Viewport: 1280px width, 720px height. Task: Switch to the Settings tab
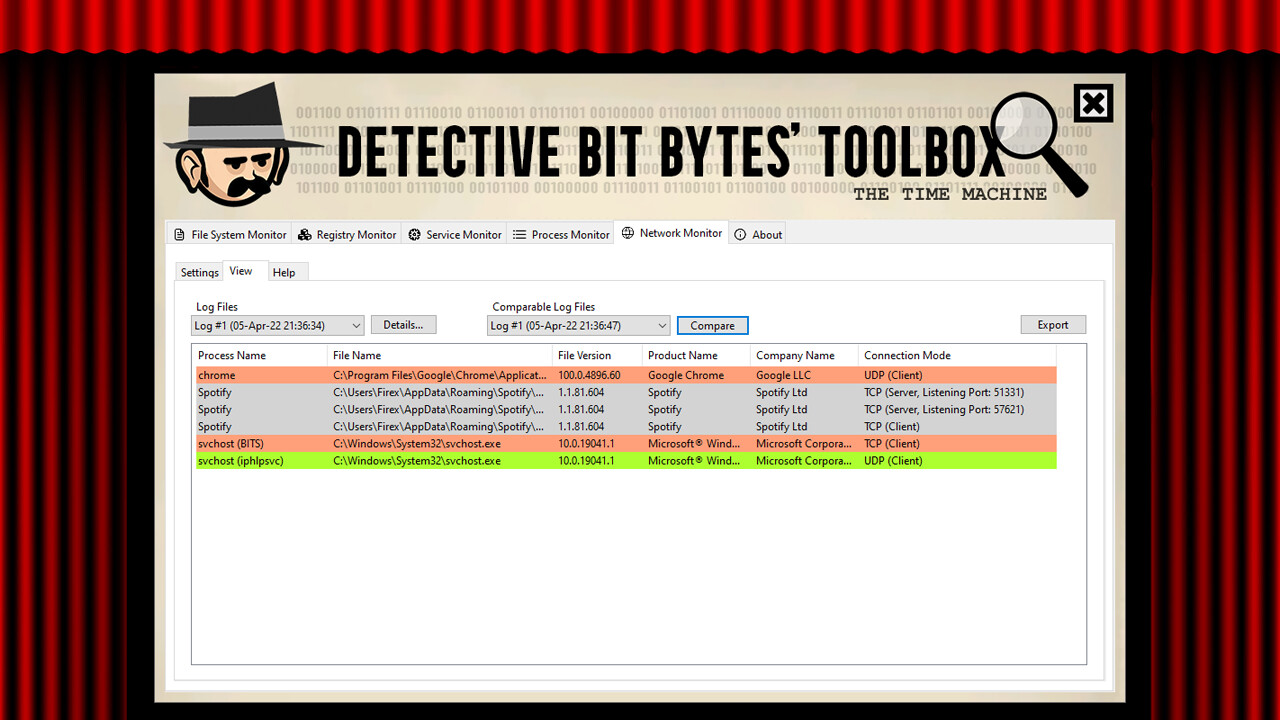(198, 272)
